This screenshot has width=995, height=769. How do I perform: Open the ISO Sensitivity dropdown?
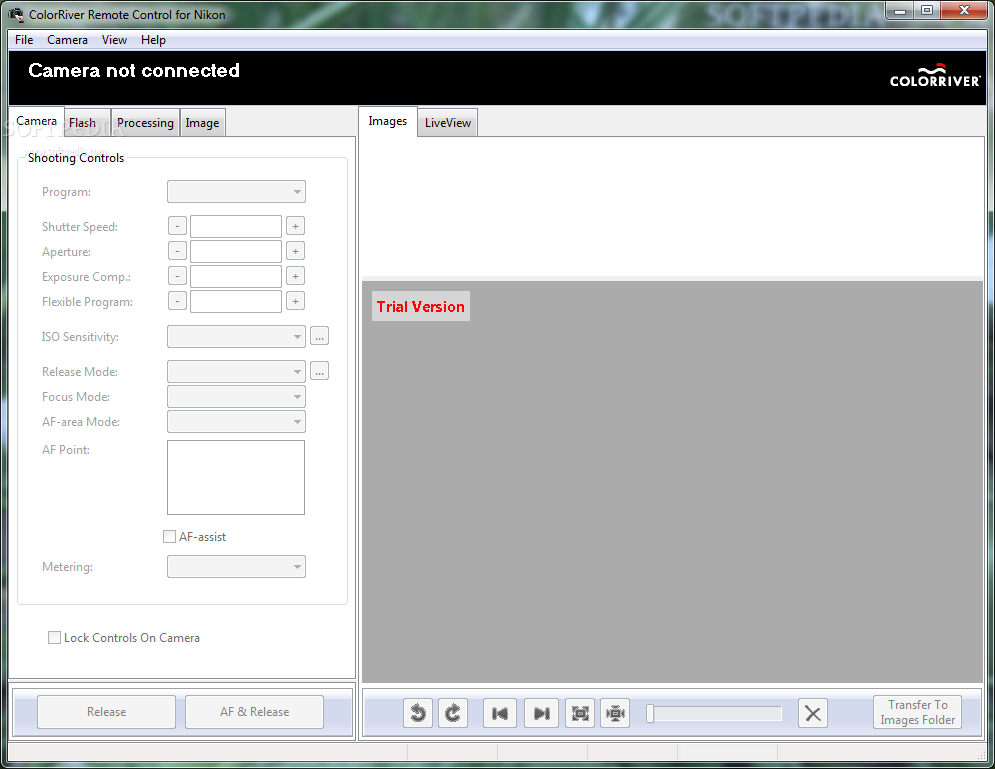[x=236, y=336]
